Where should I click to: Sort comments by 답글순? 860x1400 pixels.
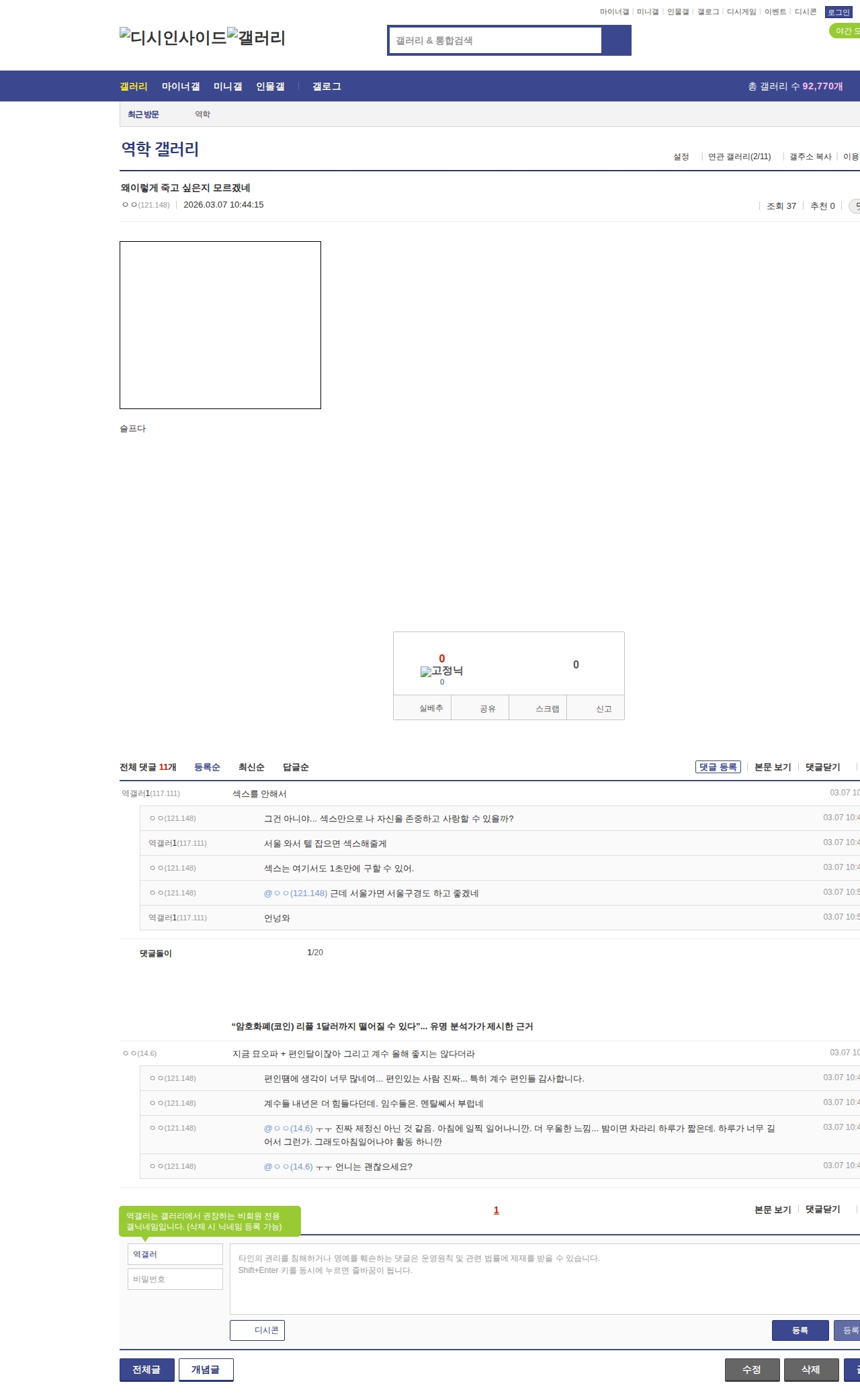296,767
